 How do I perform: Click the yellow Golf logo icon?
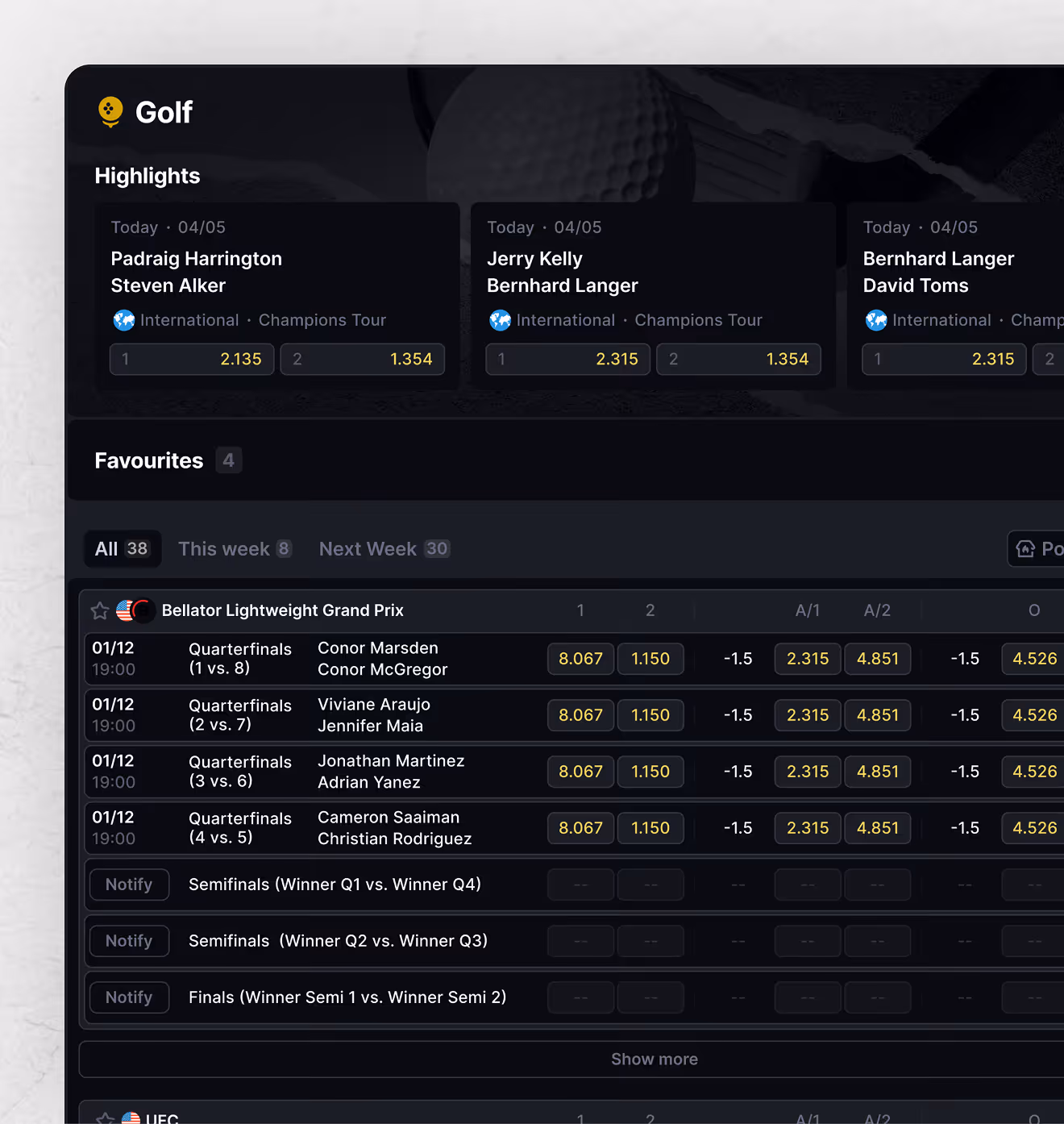click(x=110, y=112)
